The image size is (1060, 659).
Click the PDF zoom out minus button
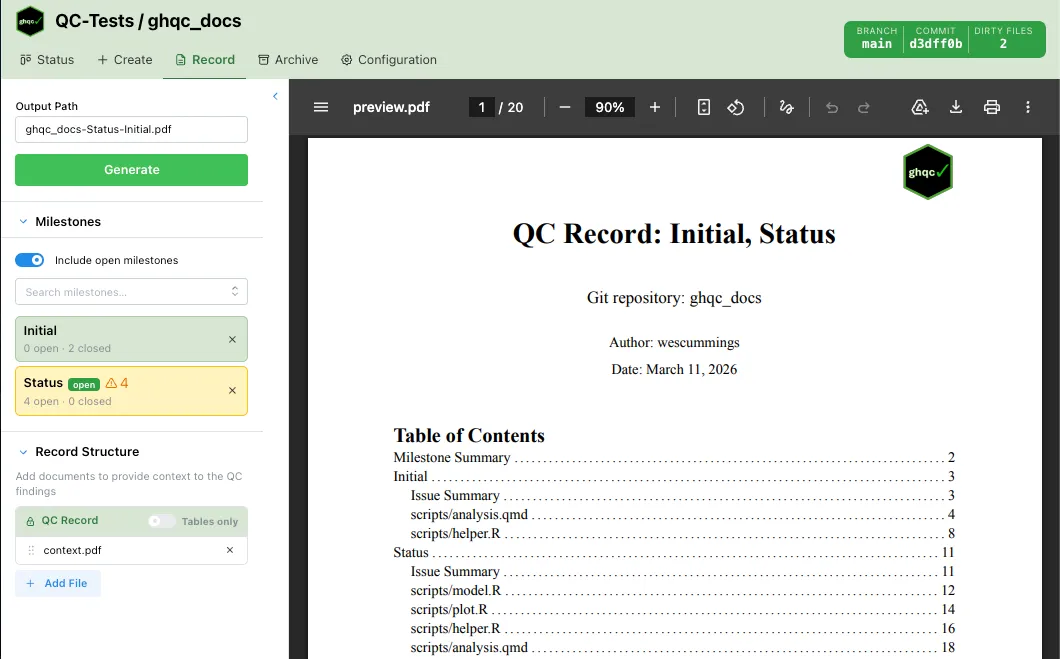pyautogui.click(x=565, y=107)
